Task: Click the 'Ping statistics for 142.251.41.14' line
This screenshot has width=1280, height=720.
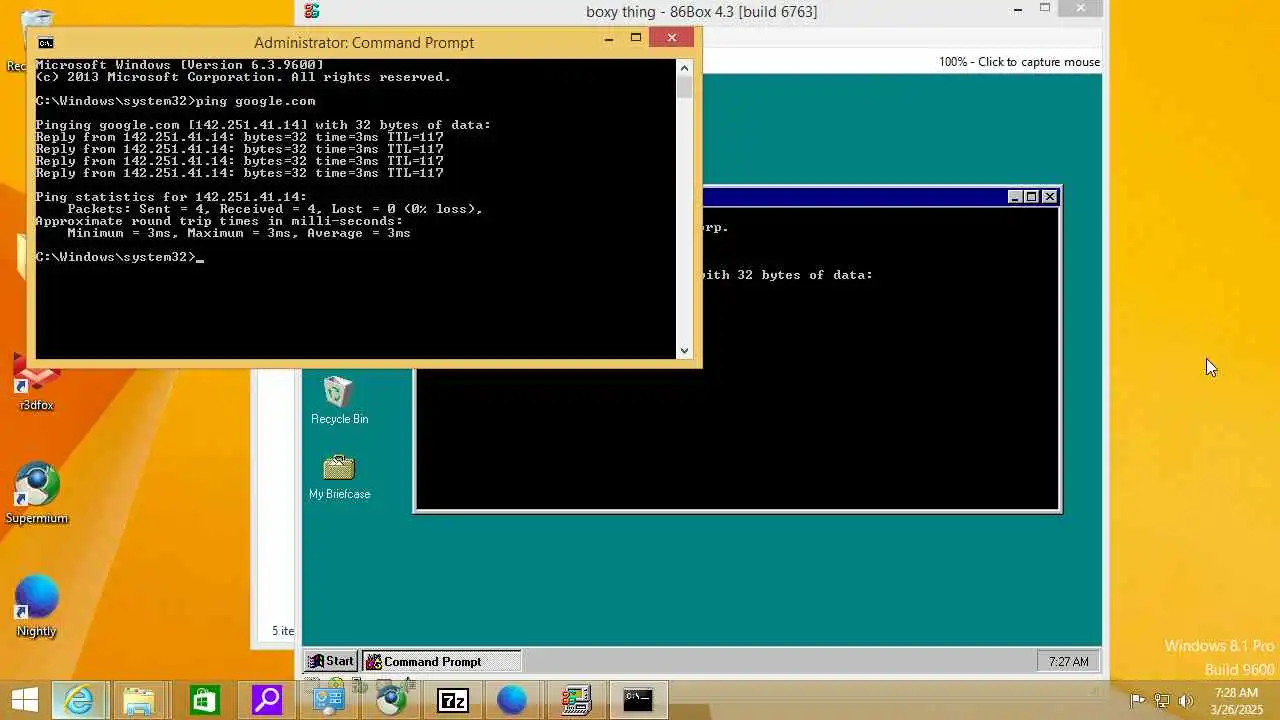Action: point(171,197)
